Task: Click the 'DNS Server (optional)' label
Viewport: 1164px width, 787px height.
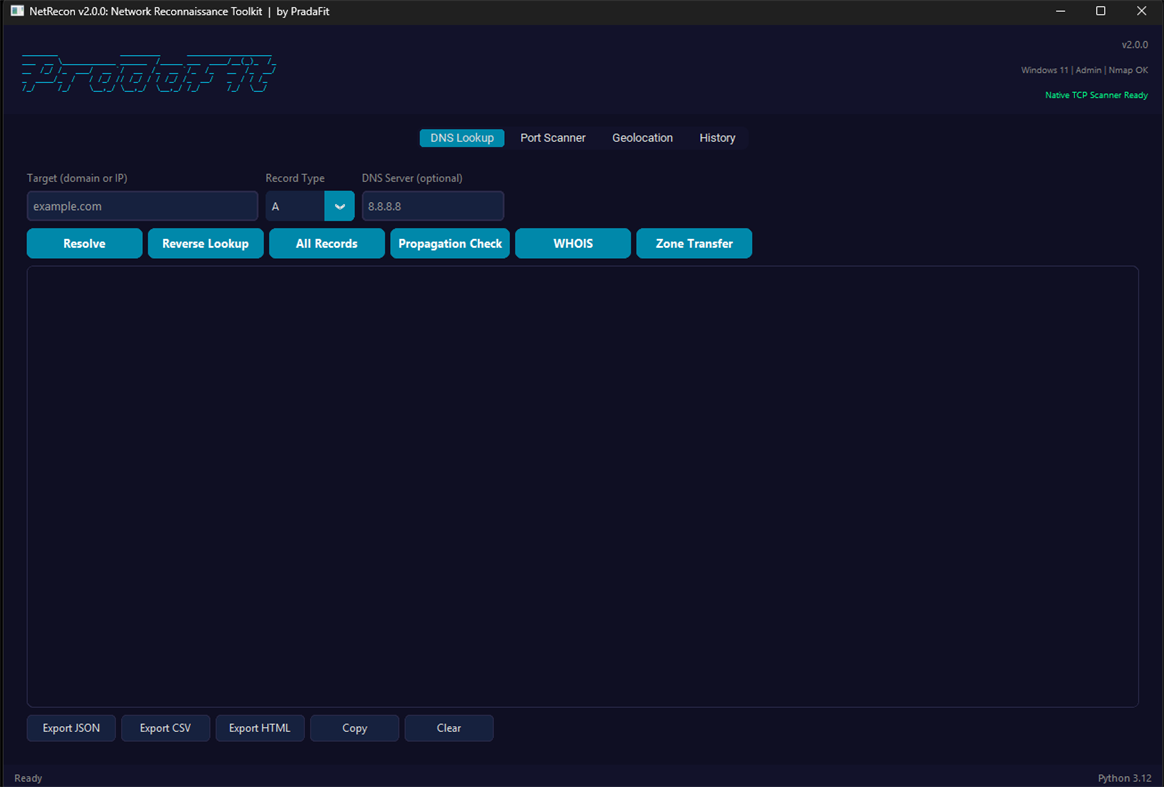Action: [x=412, y=178]
